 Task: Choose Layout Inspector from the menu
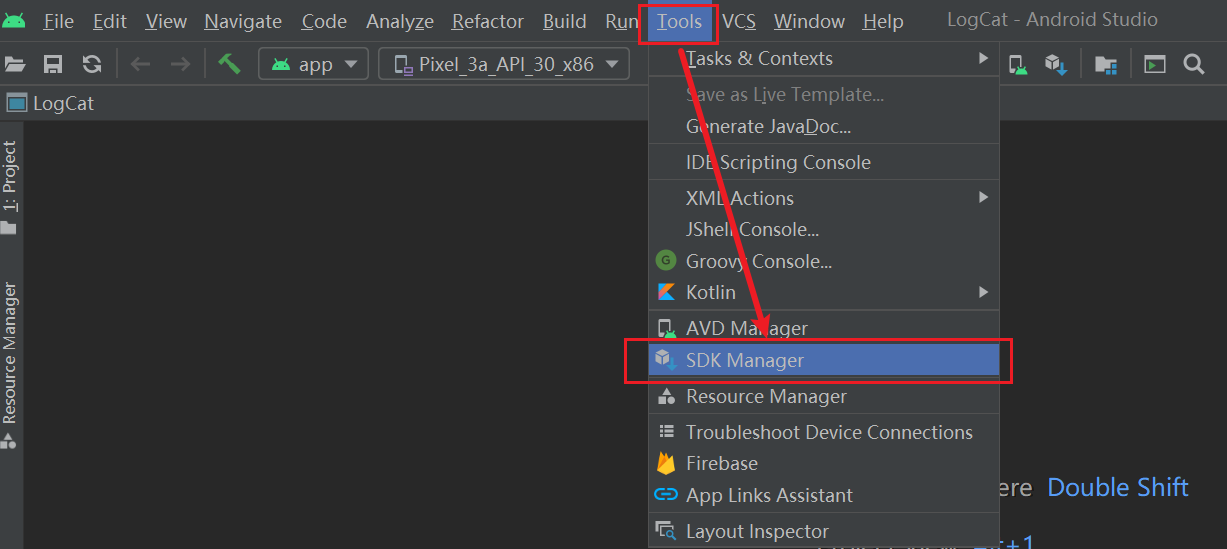[757, 532]
